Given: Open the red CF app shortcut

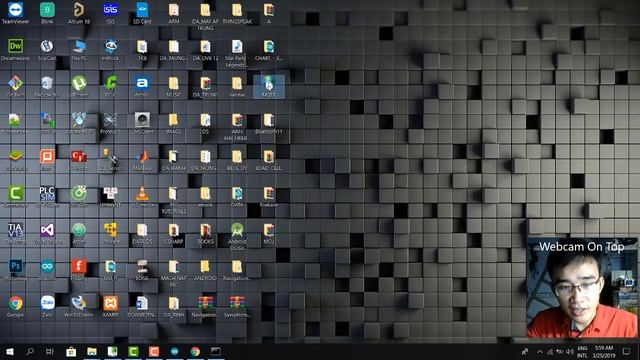Looking at the screenshot, I should pyautogui.click(x=79, y=160).
